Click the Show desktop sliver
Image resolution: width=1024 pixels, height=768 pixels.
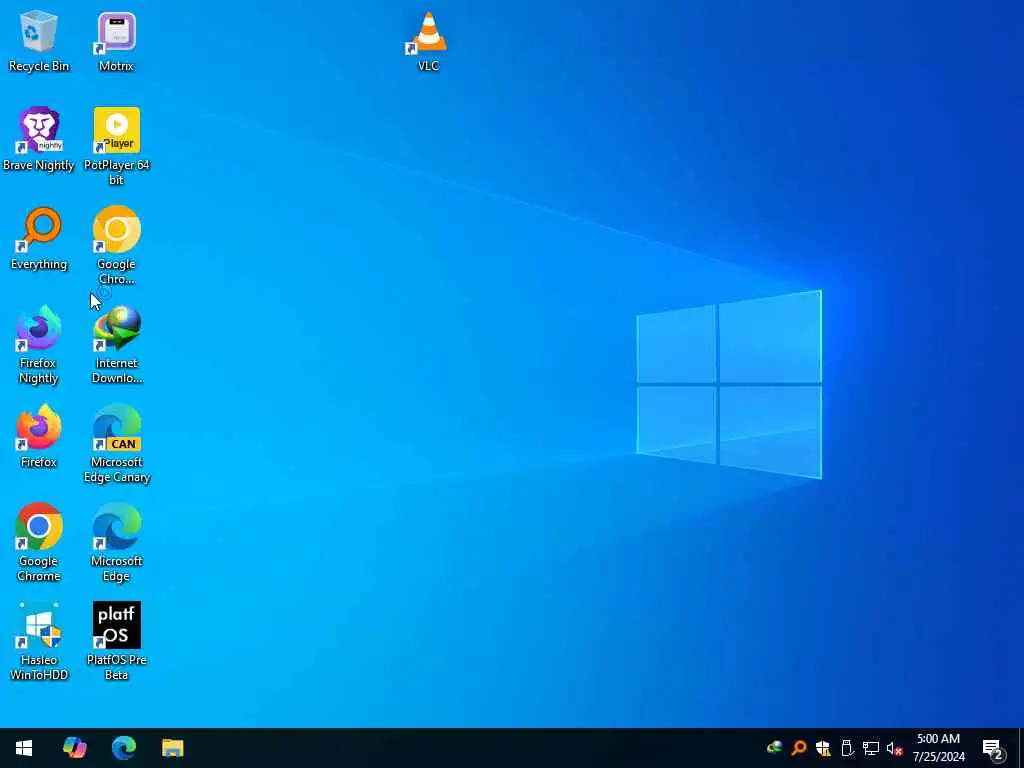1021,748
